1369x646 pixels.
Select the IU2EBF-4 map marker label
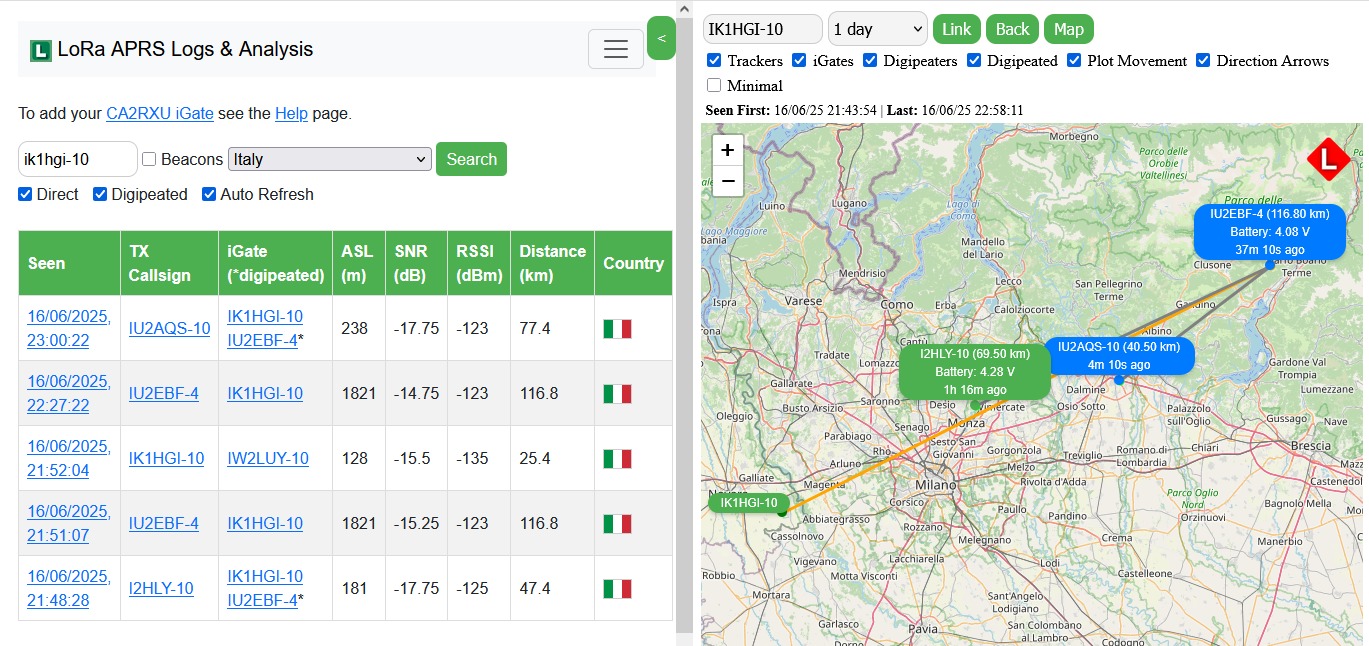click(1269, 231)
